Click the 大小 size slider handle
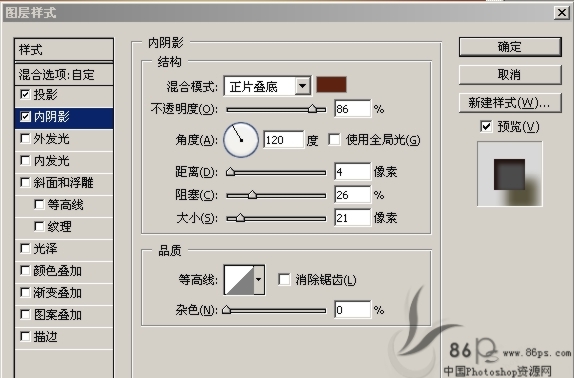 240,218
